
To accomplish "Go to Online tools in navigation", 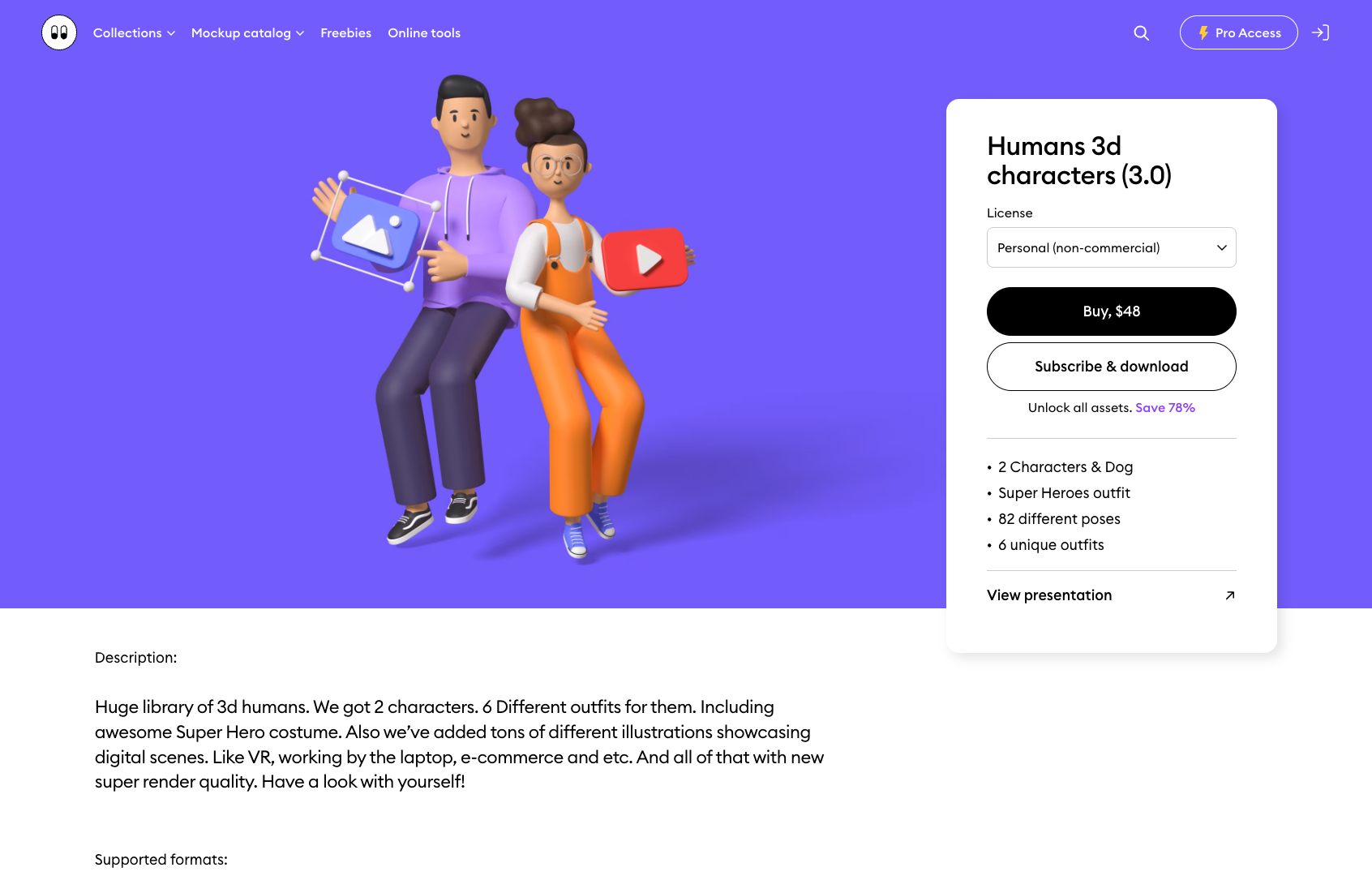I will 424,33.
